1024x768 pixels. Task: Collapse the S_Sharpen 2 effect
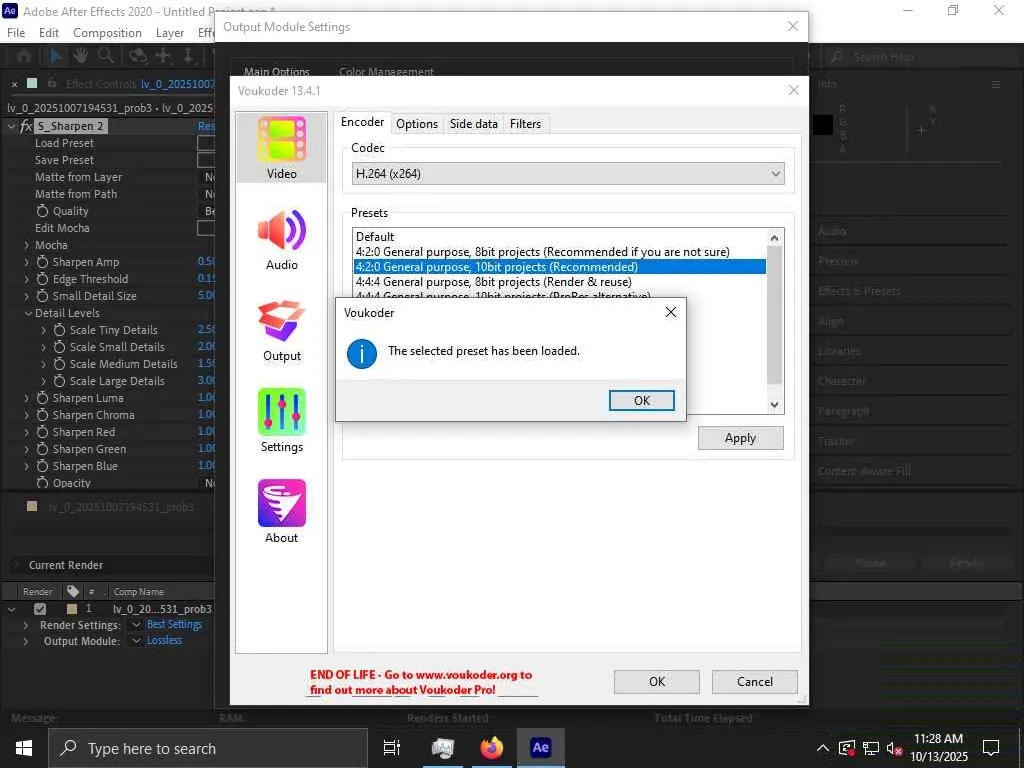click(11, 126)
